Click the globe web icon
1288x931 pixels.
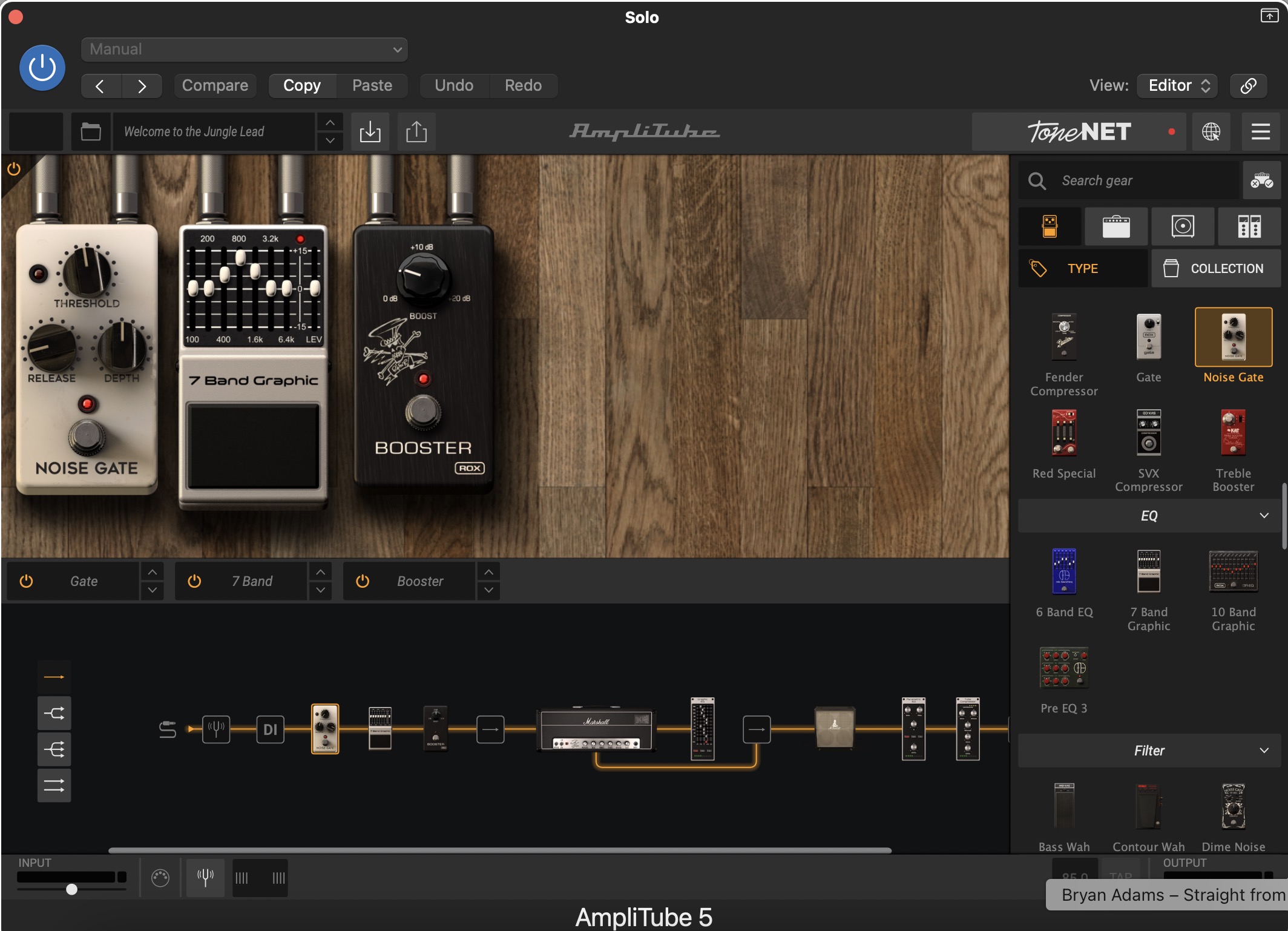click(x=1211, y=131)
